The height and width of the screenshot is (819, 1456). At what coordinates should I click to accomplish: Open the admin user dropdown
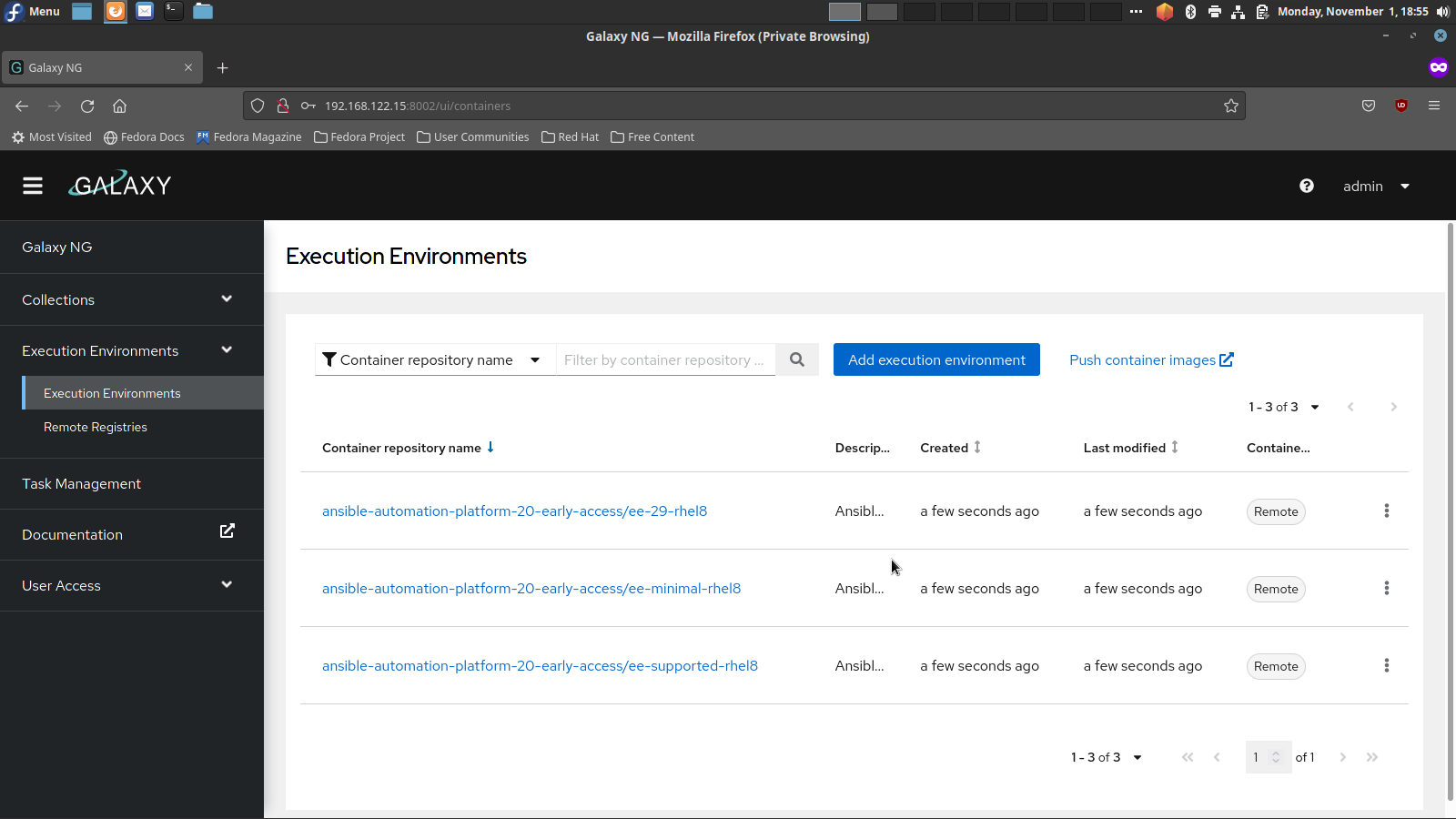click(1376, 186)
